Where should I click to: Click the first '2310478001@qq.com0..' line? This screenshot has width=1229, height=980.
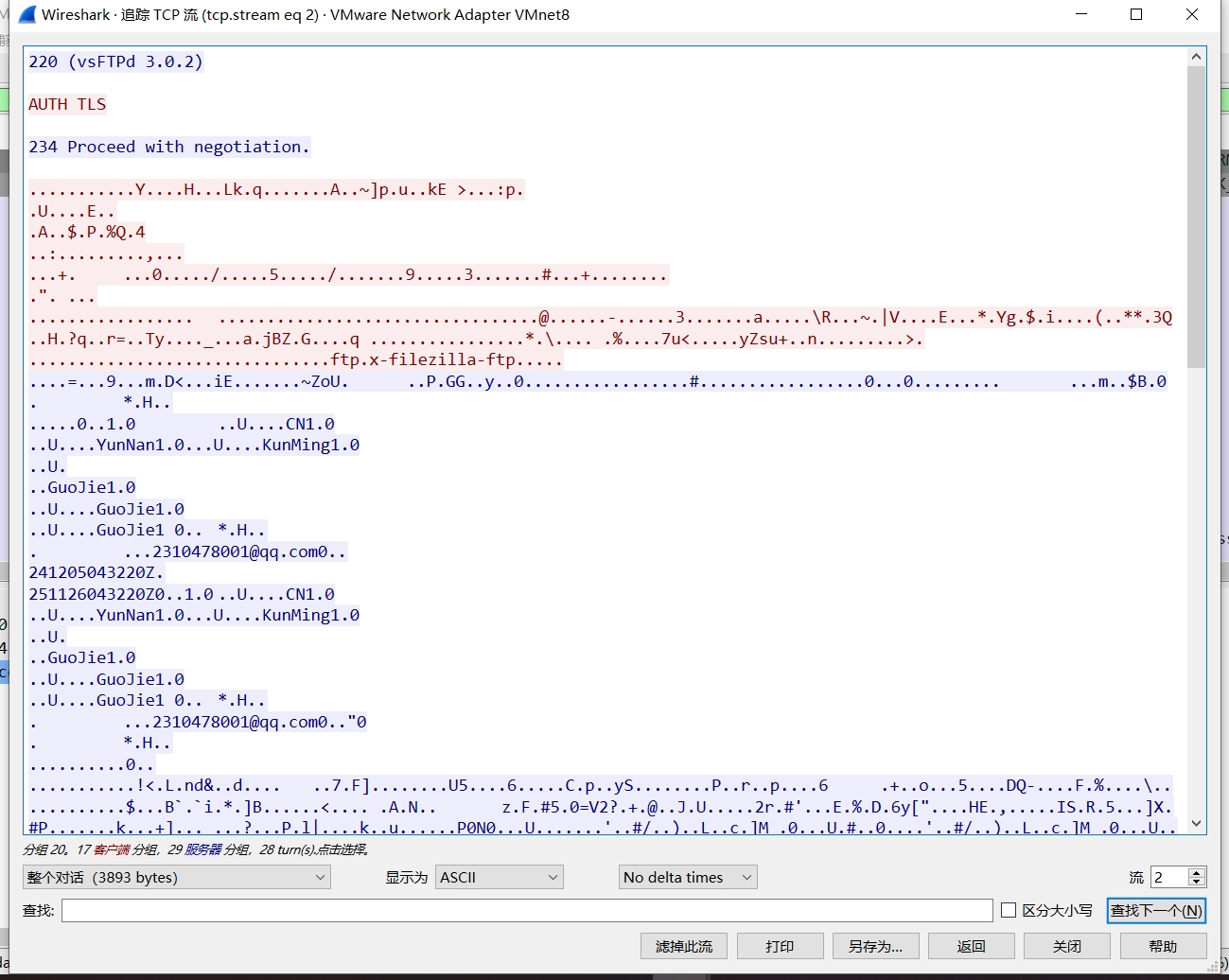click(188, 551)
